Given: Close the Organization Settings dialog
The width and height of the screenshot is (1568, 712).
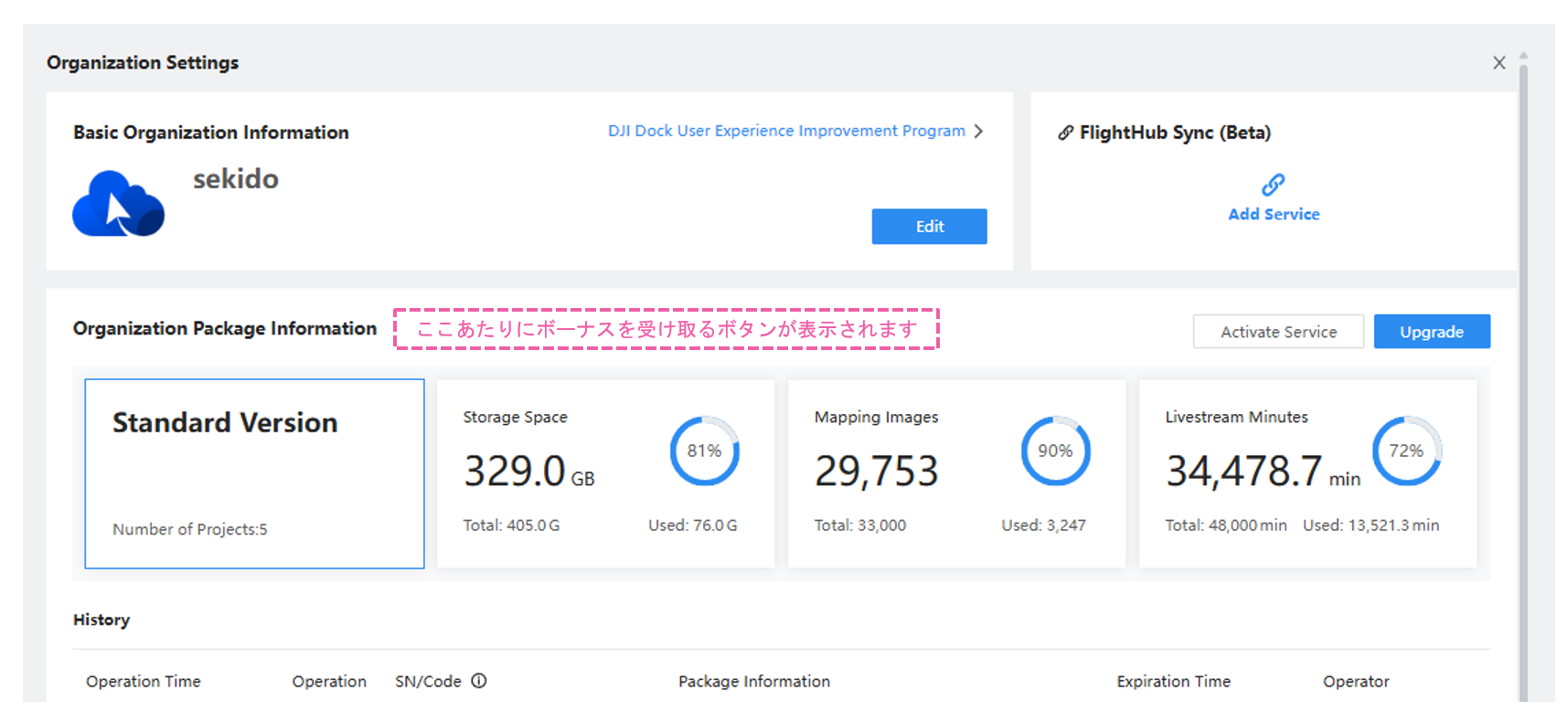Looking at the screenshot, I should [1499, 63].
